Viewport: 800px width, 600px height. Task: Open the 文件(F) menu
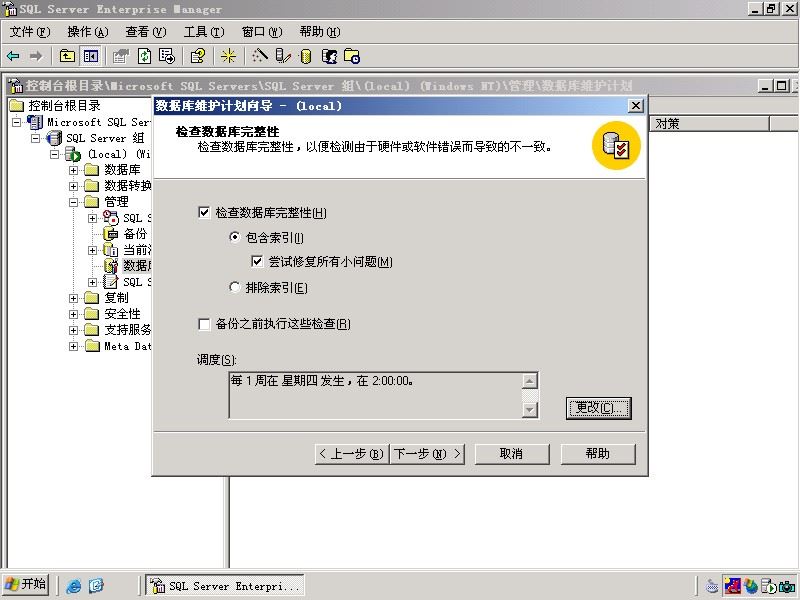(30, 32)
